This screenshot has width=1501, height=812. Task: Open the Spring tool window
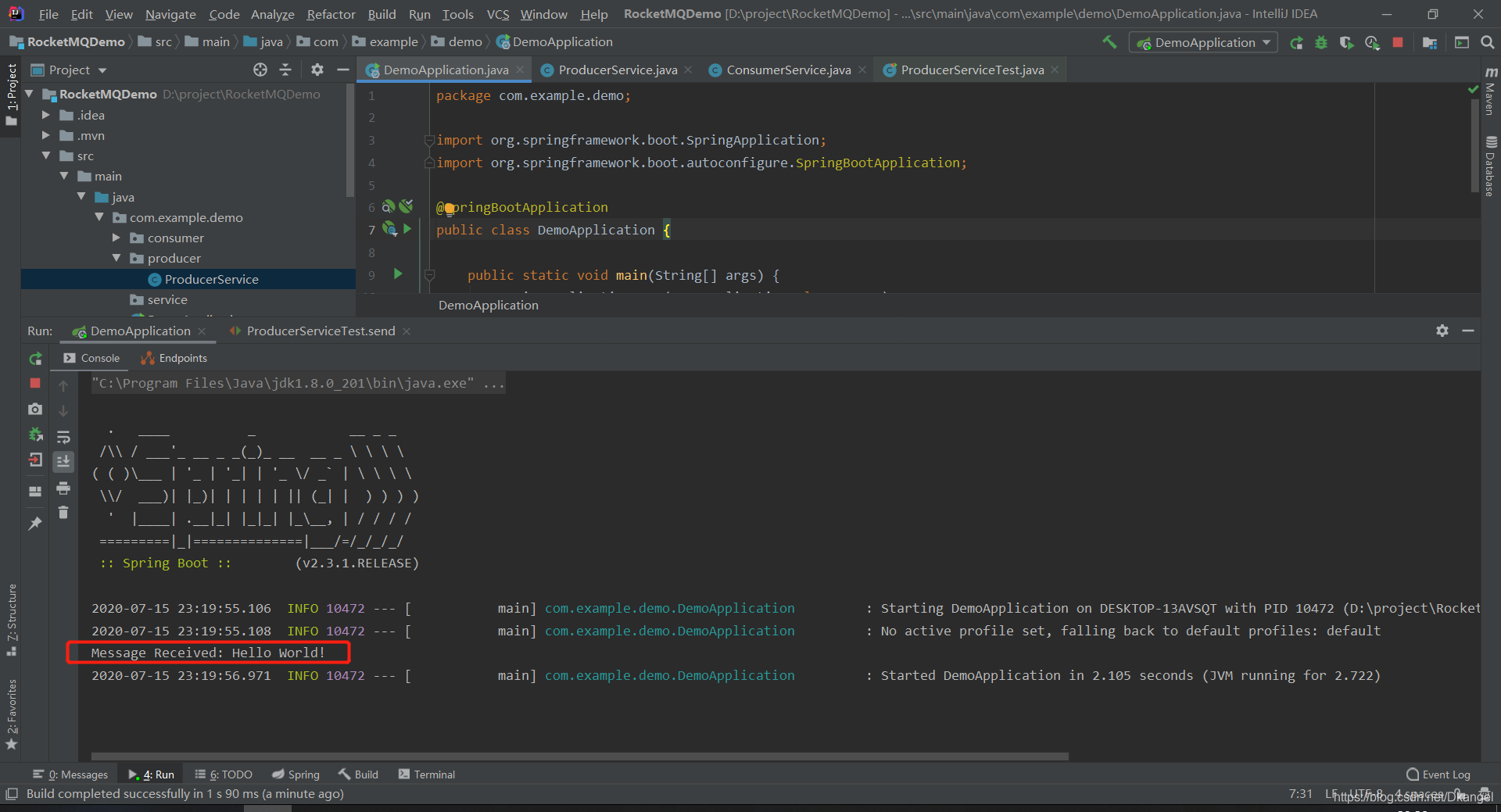(x=296, y=774)
